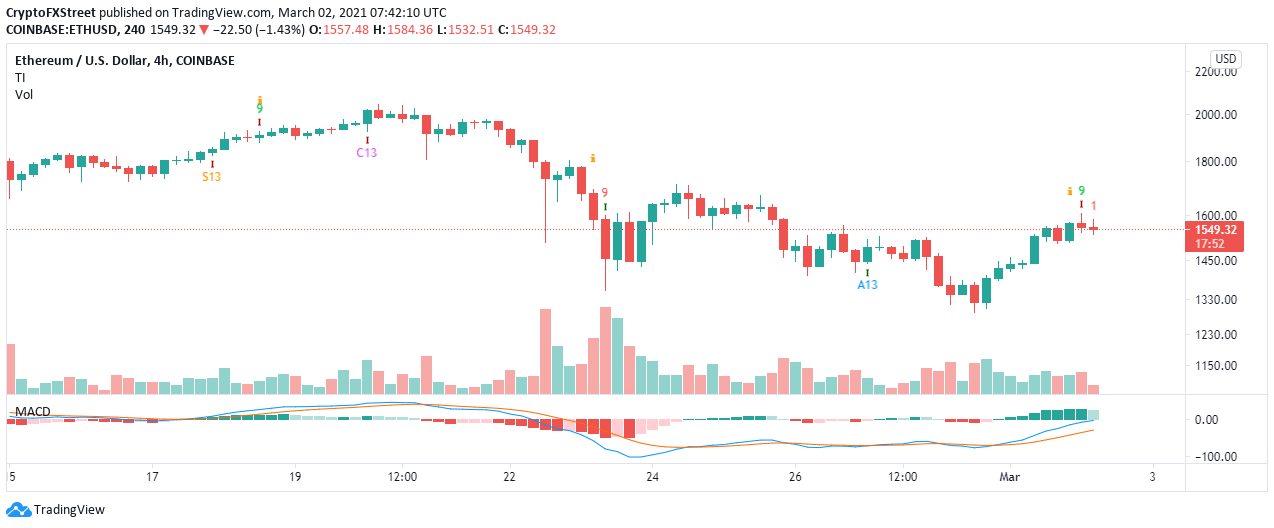Click the red 9 marker near the 23rd drop
The image size is (1274, 528).
pyautogui.click(x=604, y=193)
